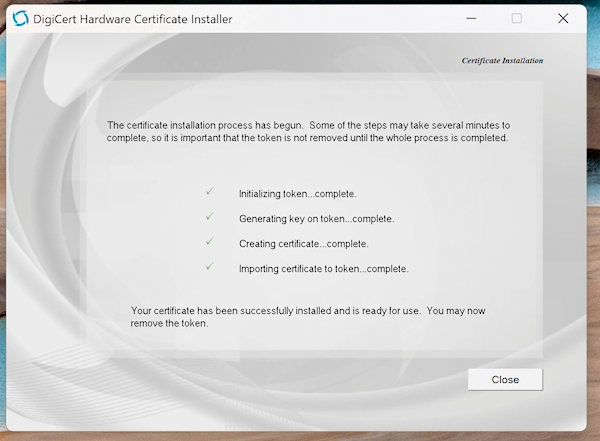
Task: Select the 'Initializing token...complete.' status line
Action: pos(297,194)
